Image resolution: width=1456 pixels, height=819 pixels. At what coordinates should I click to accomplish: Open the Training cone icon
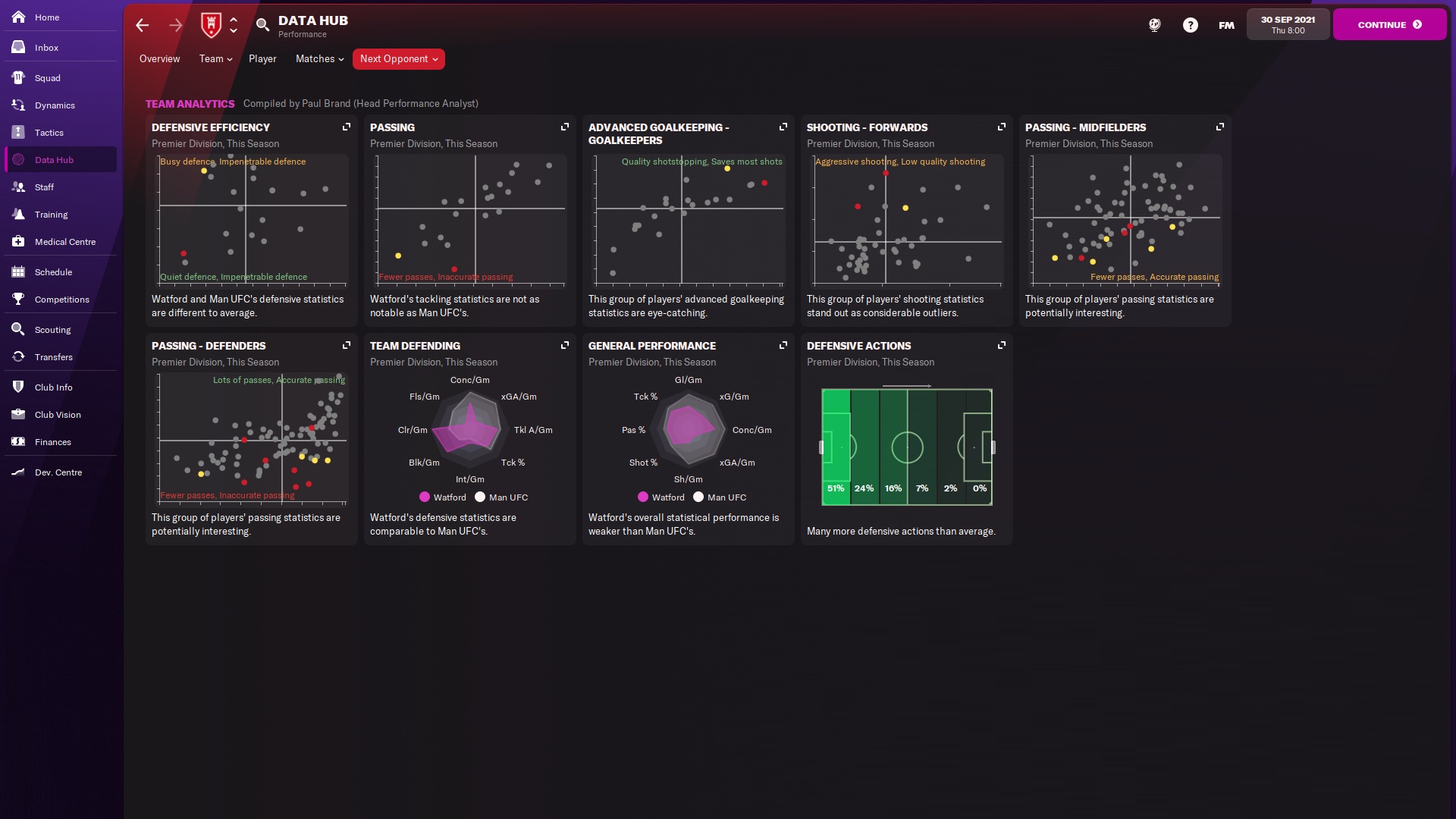tap(18, 214)
